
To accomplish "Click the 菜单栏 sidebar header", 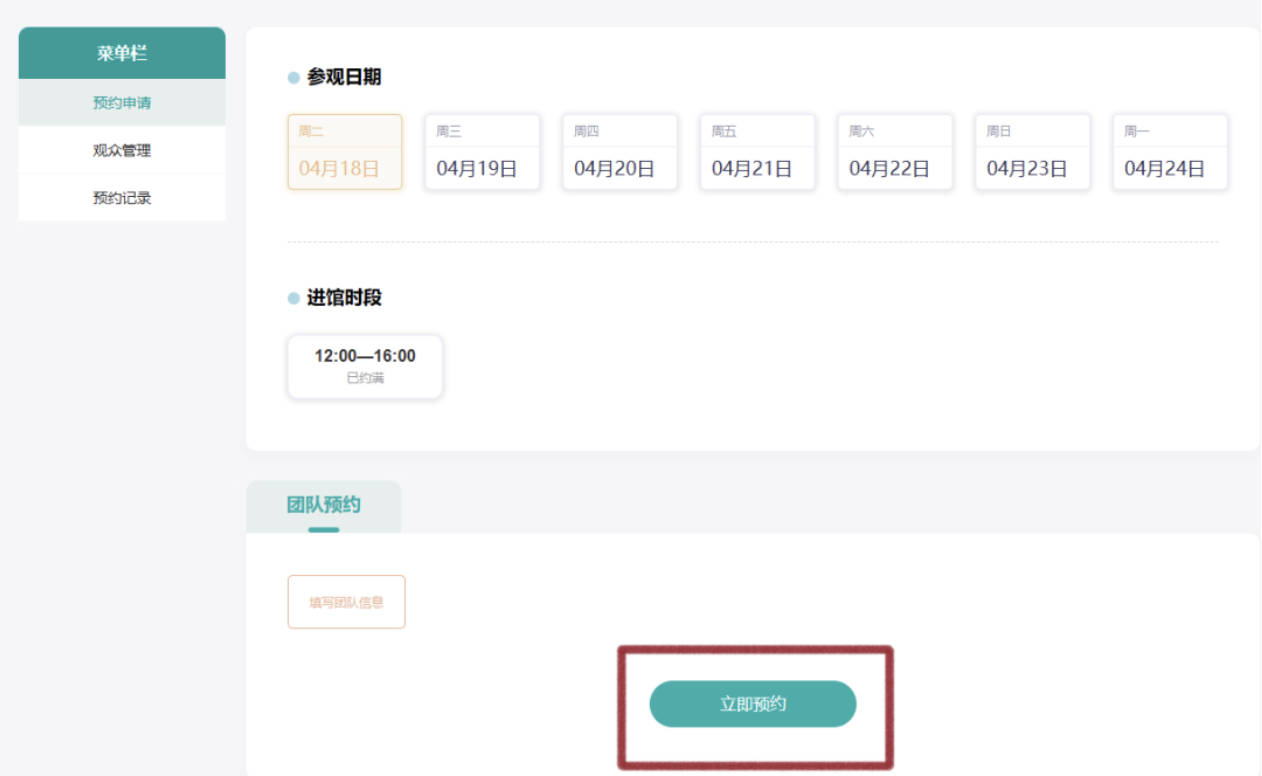I will [122, 54].
